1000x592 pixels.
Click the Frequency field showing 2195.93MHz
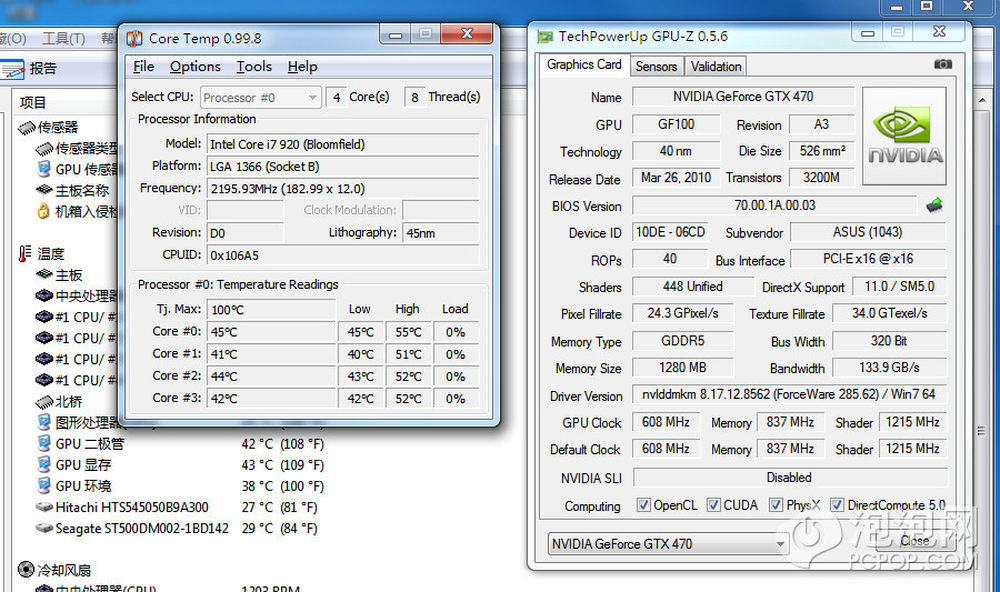[x=343, y=189]
